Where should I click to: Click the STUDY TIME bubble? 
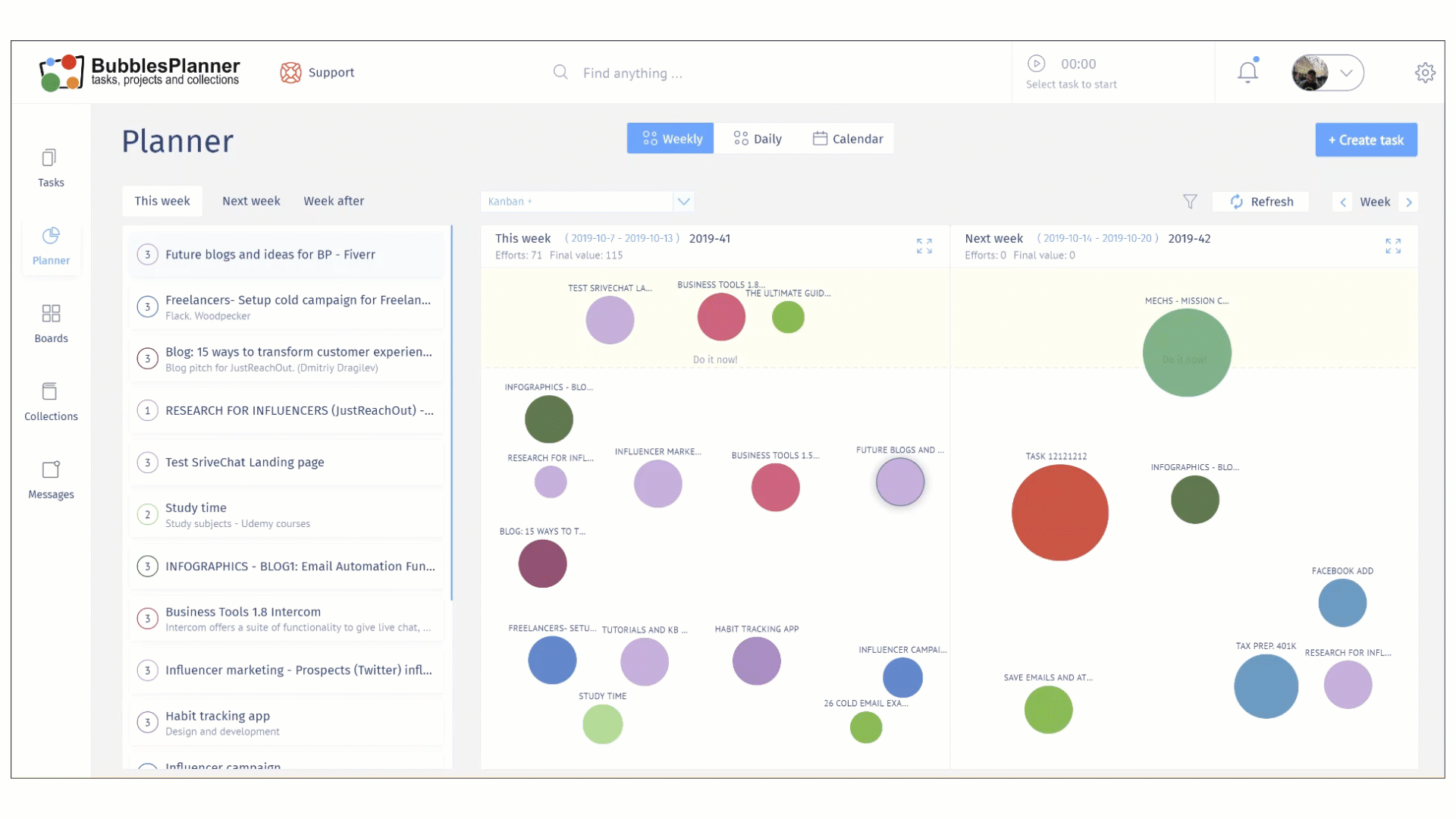603,724
